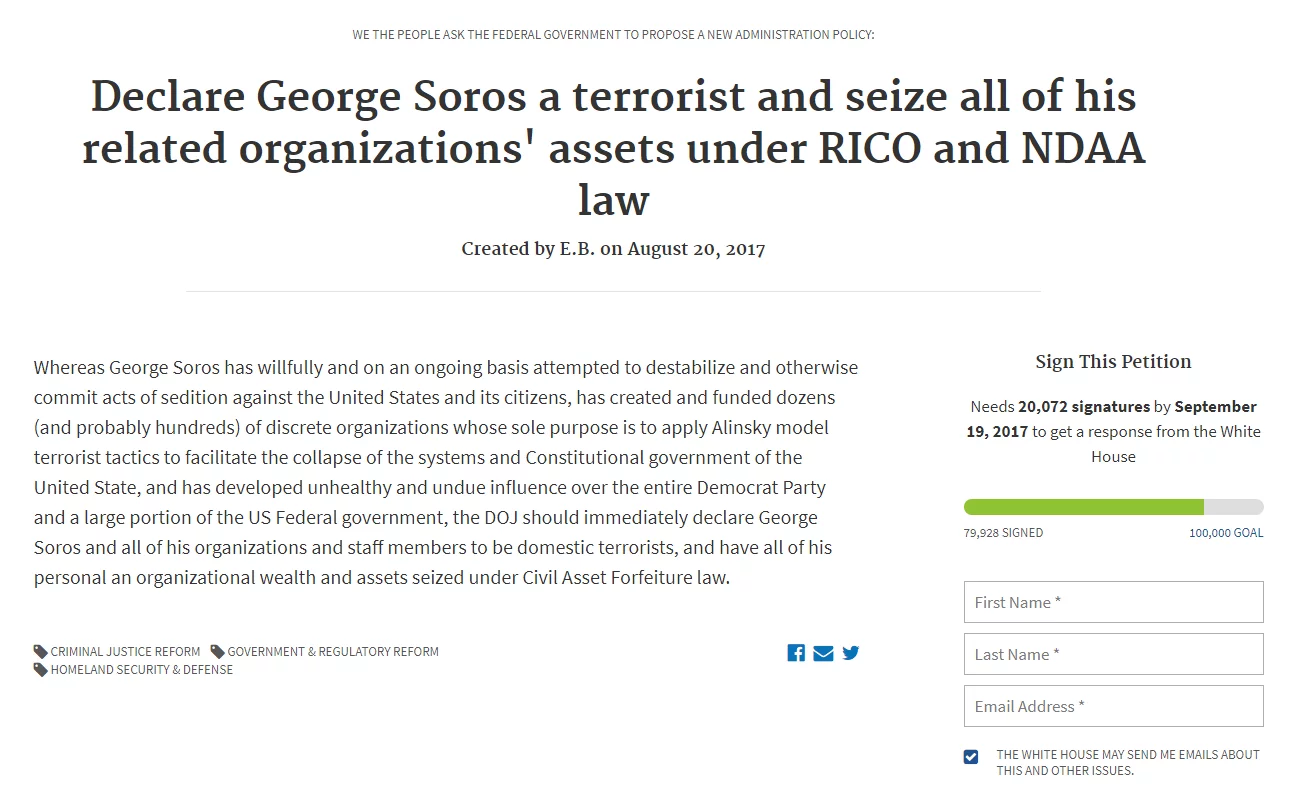Click tag icon beside Criminal Justice Reform
Image resolution: width=1300 pixels, height=806 pixels.
pyautogui.click(x=41, y=652)
